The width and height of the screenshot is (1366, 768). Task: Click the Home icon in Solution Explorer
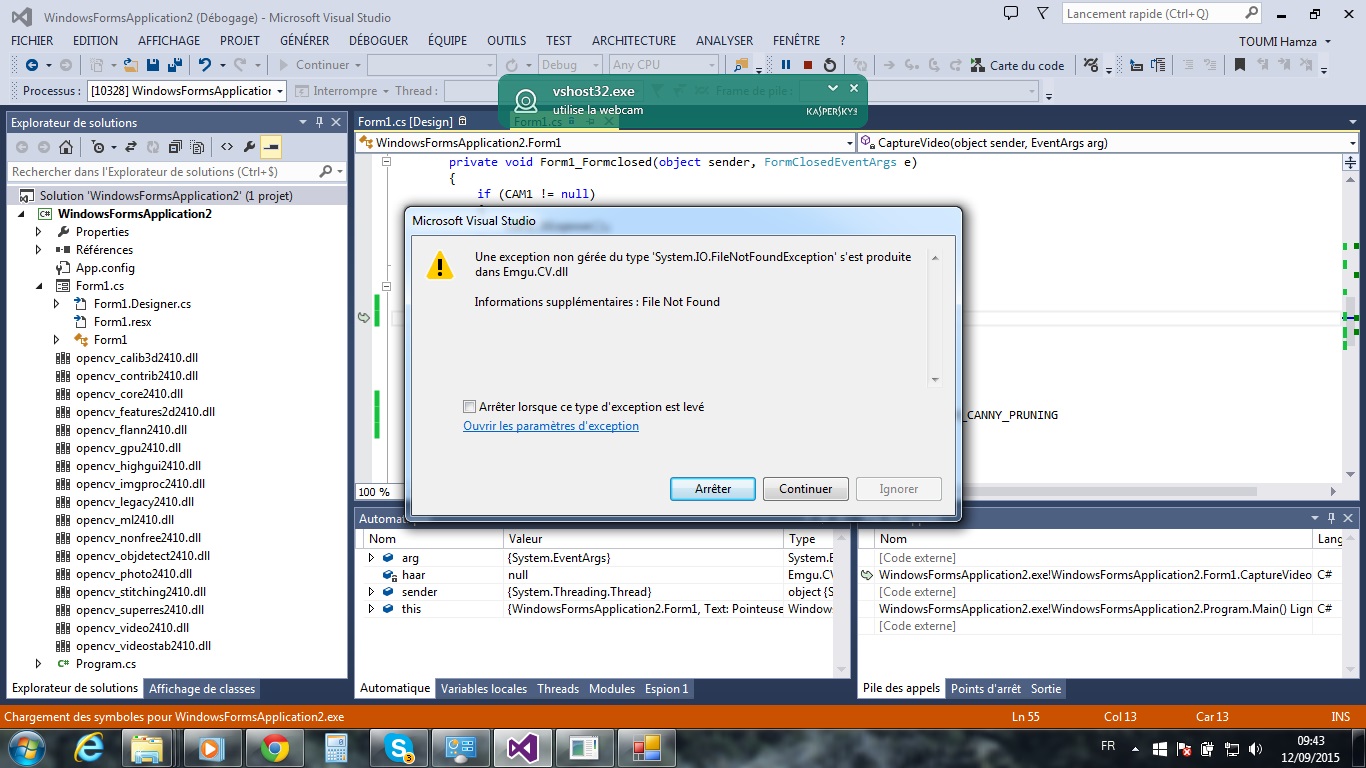click(x=66, y=147)
